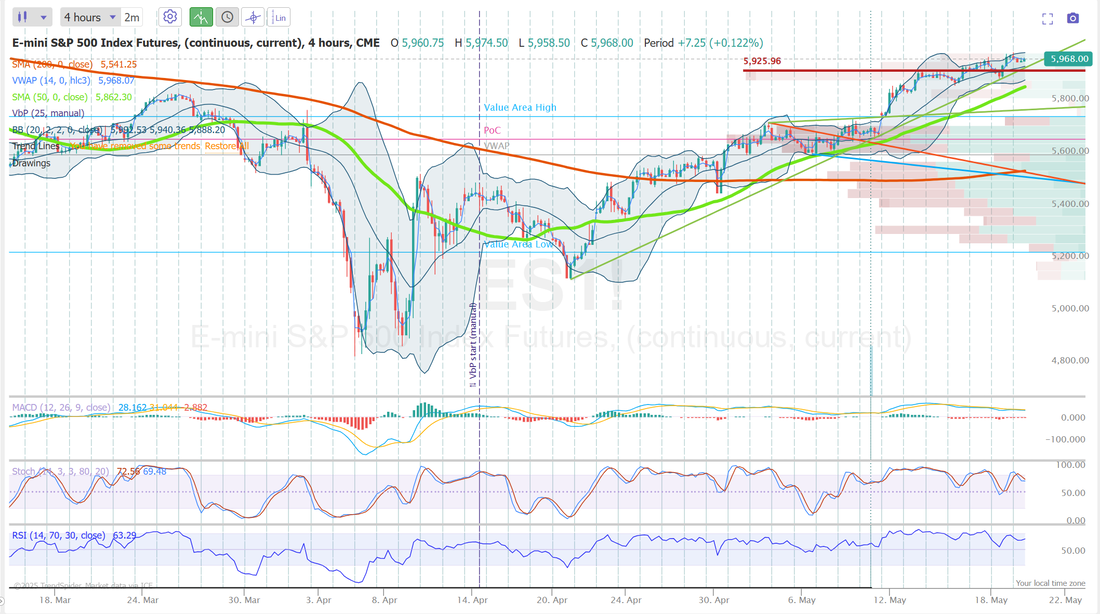Viewport: 1100px width, 614px height.
Task: Open chart settings gear icon
Action: tap(170, 18)
